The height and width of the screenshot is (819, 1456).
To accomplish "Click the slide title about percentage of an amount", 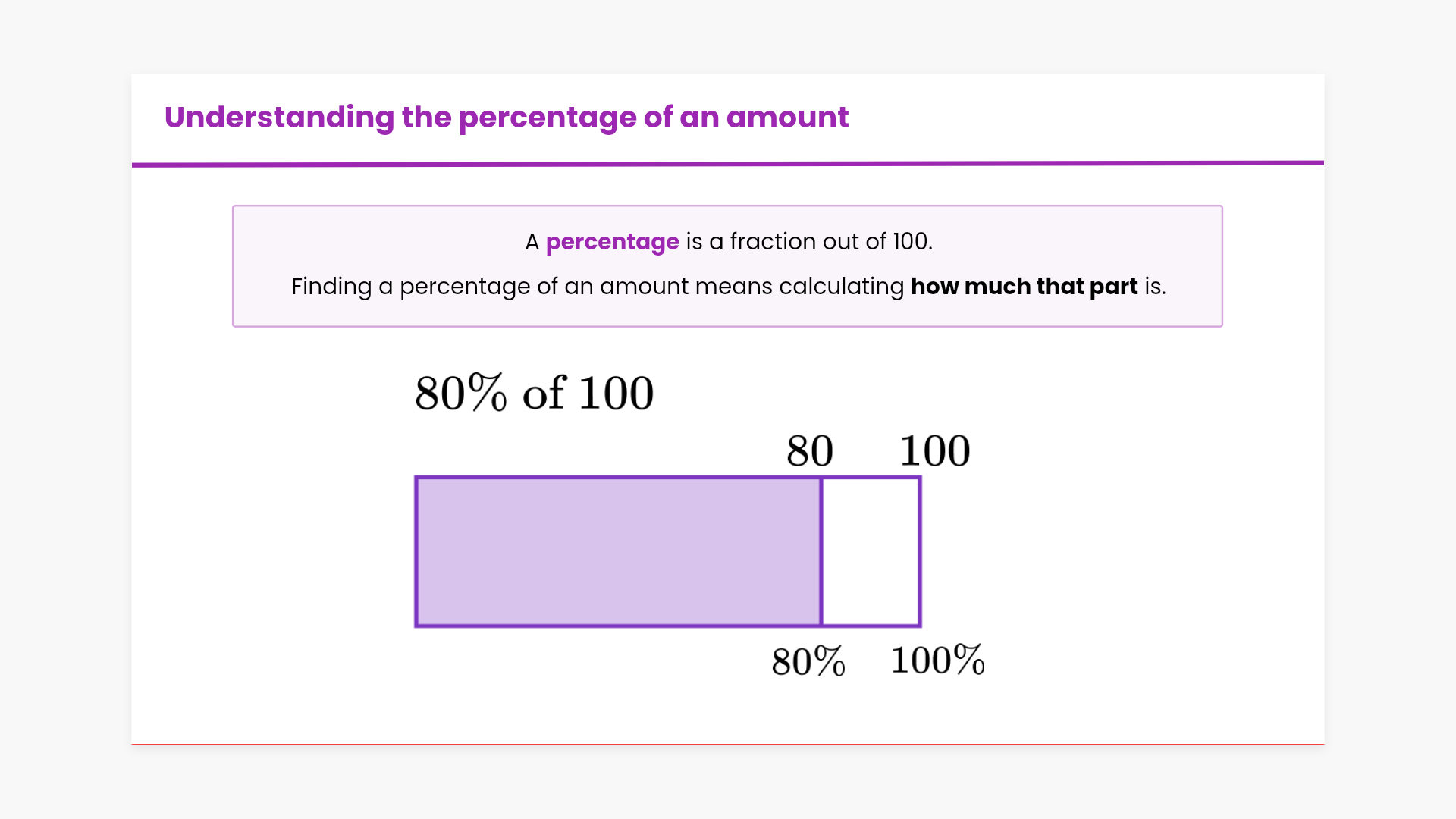I will [x=506, y=118].
